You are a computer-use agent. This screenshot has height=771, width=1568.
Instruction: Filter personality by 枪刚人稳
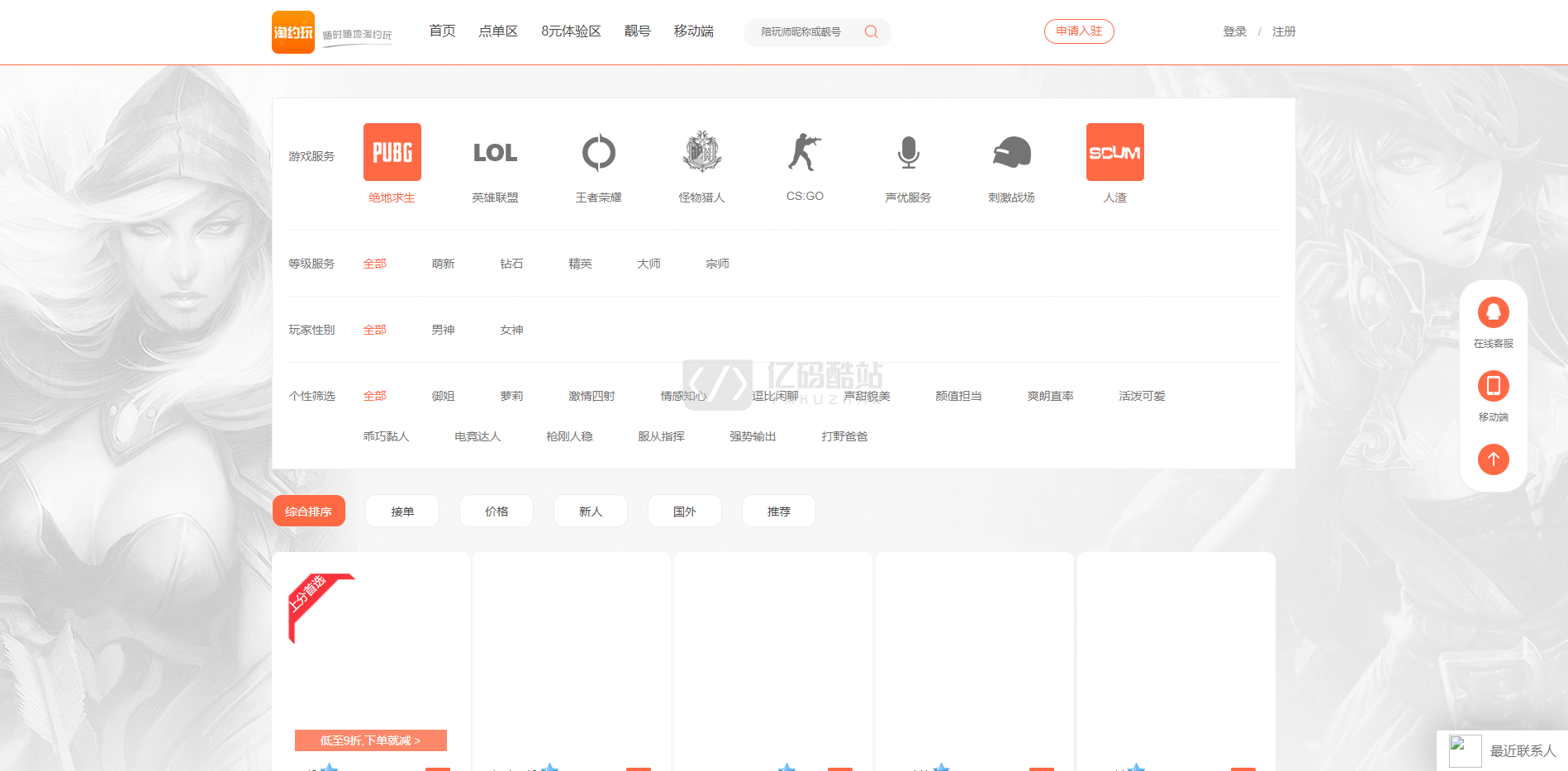[x=570, y=436]
